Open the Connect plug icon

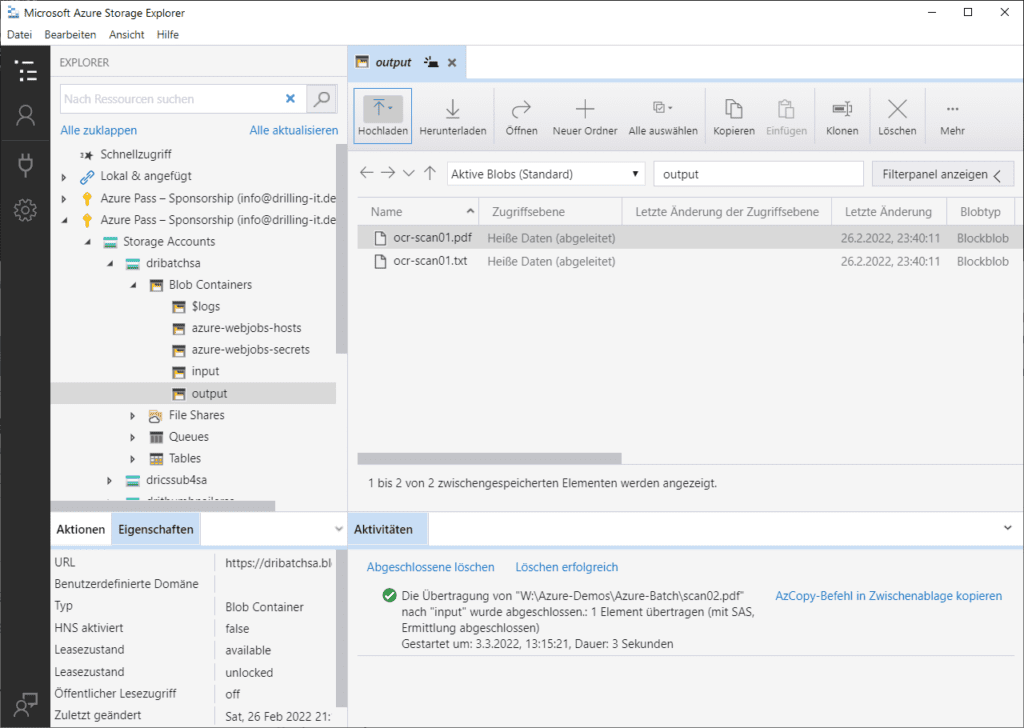25,164
